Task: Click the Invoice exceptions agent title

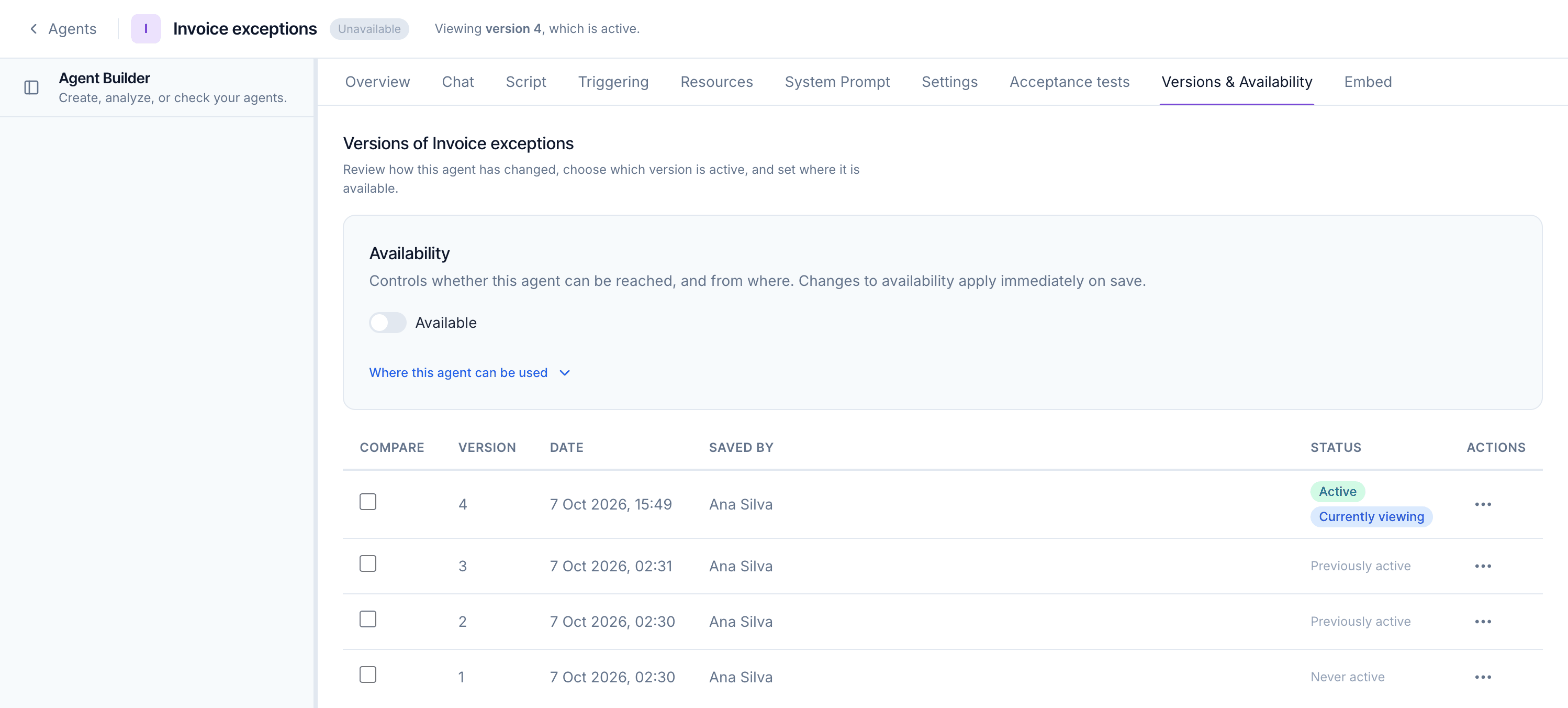Action: [x=245, y=29]
